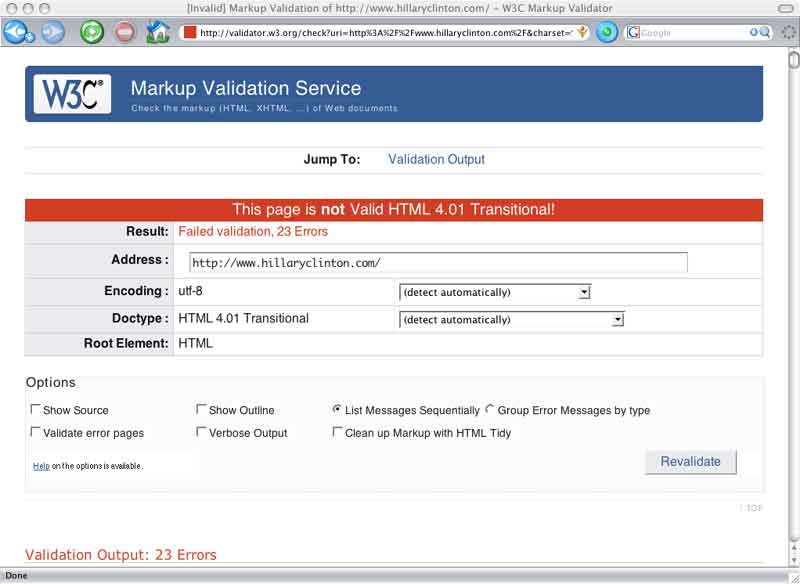This screenshot has width=800, height=584.
Task: Enable Clean up Markup with HTML Tidy
Action: [337, 432]
